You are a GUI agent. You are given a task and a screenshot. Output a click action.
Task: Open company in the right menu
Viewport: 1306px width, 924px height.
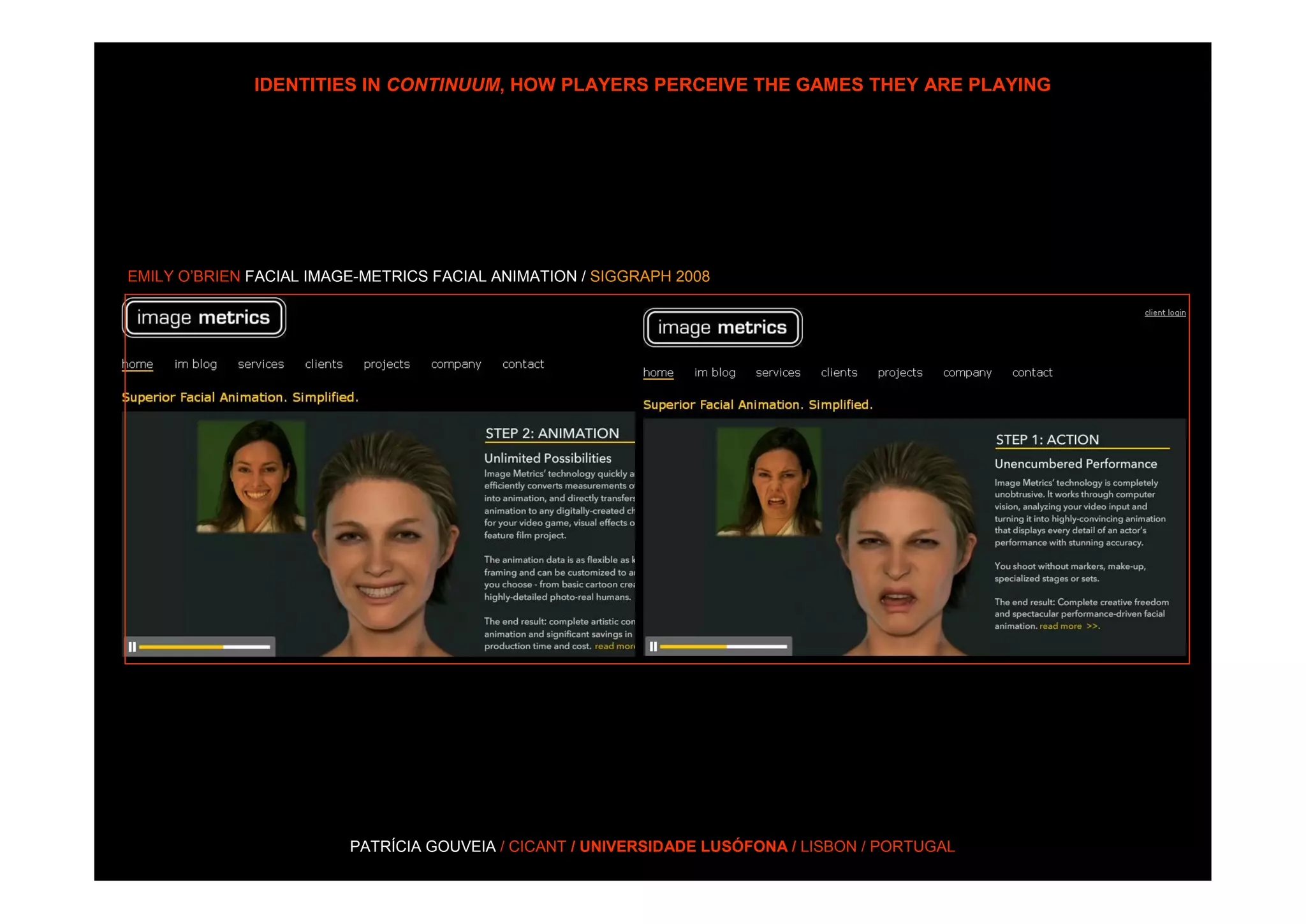pyautogui.click(x=967, y=372)
